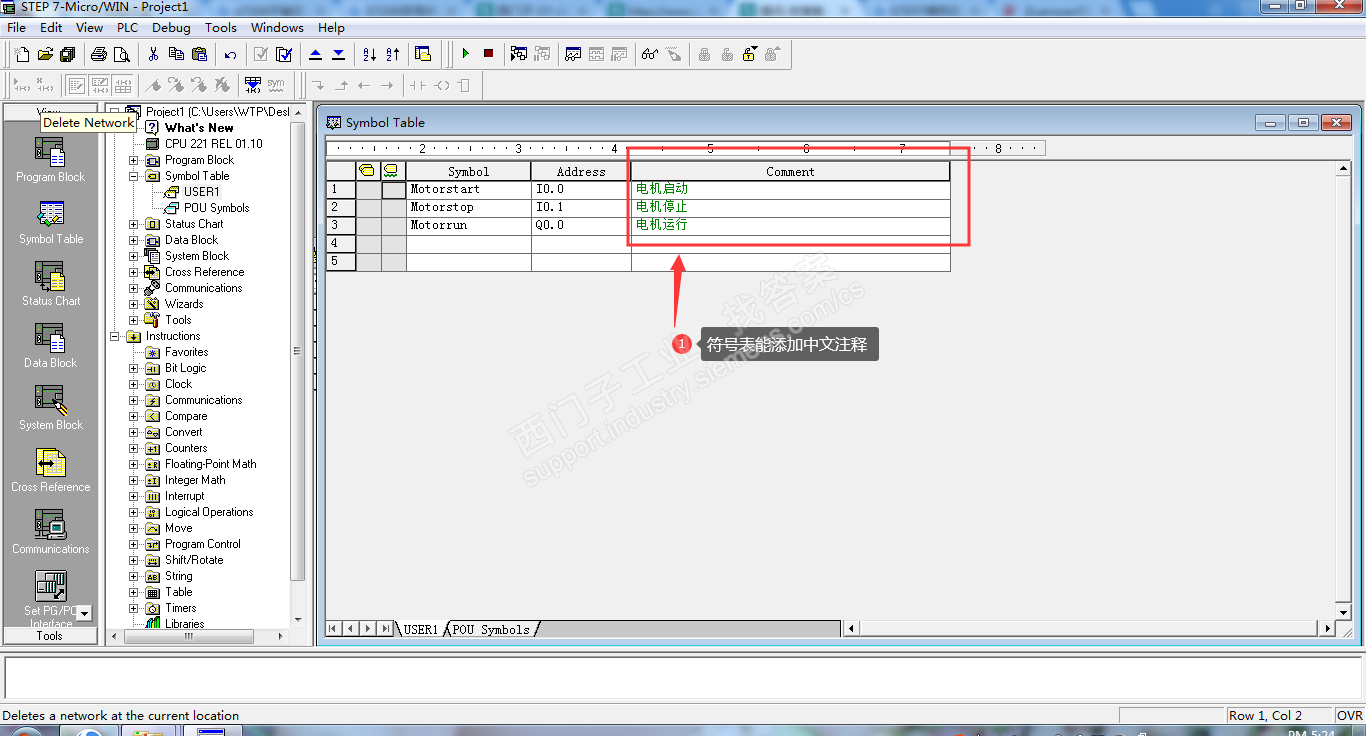Click the Tools button below navigation bar
Viewport: 1366px width, 736px height.
tap(50, 636)
